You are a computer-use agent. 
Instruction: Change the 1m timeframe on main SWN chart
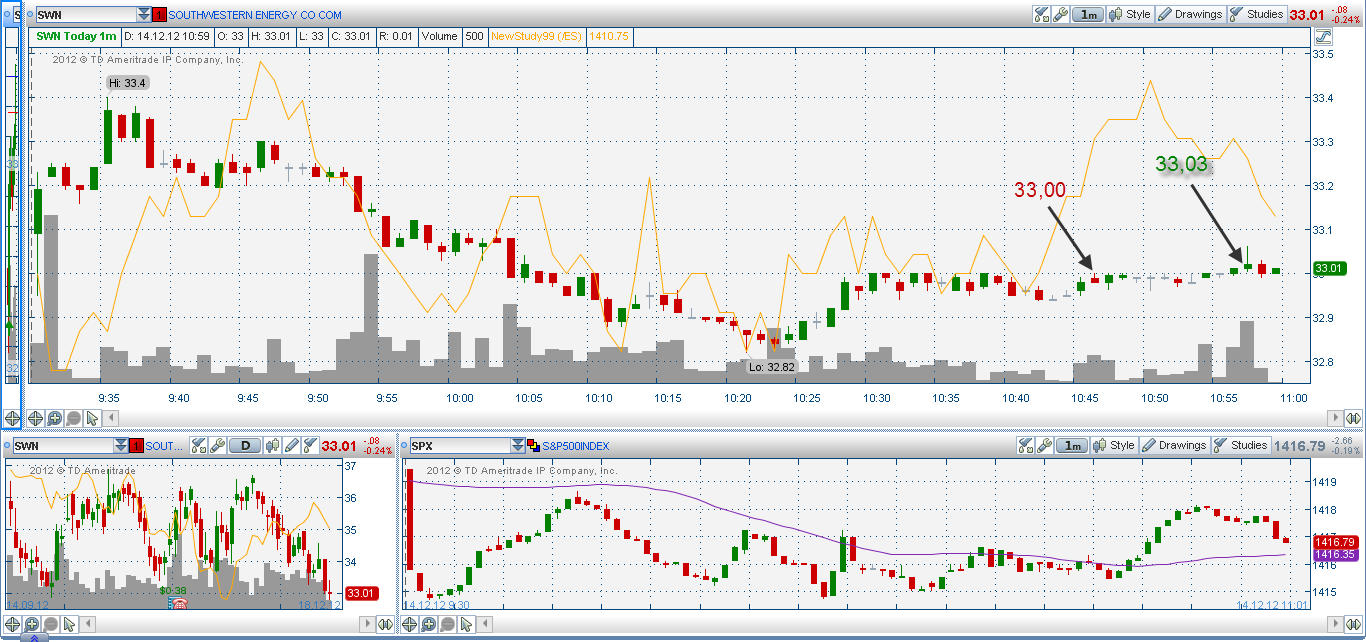[1086, 15]
